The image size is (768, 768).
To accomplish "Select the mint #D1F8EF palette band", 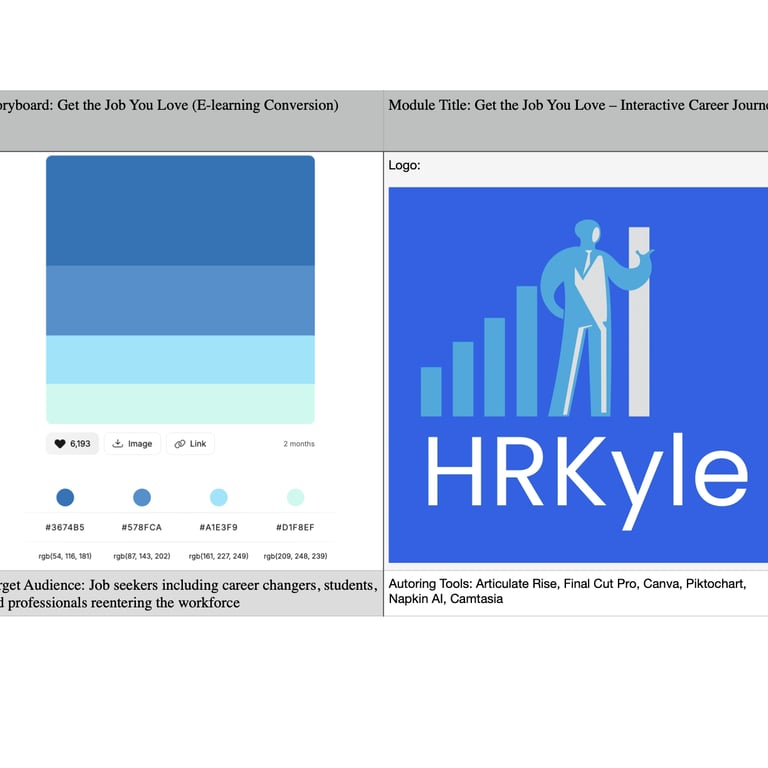I will [180, 404].
